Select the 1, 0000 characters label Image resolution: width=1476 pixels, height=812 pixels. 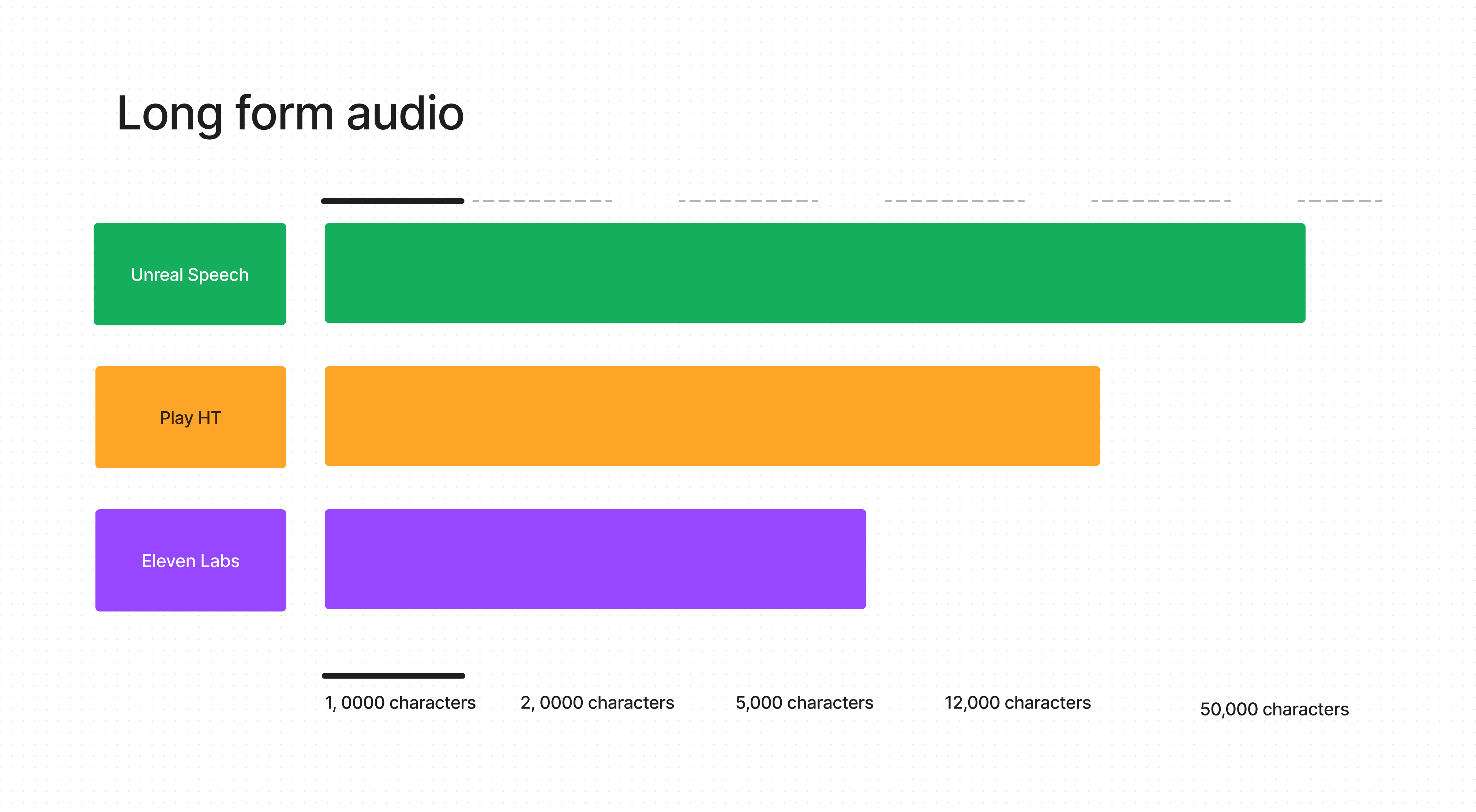click(x=400, y=703)
